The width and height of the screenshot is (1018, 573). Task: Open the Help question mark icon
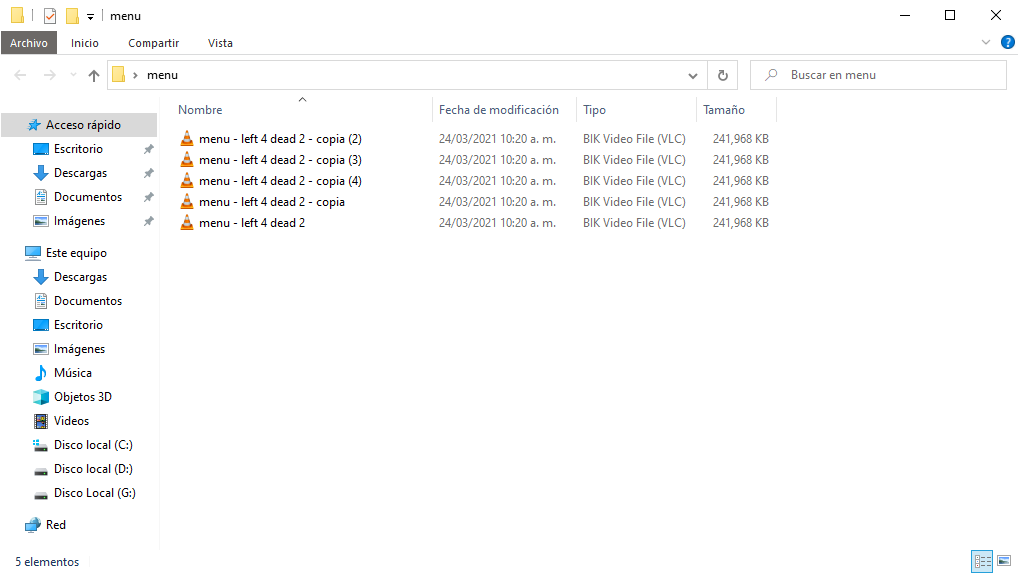pos(1007,42)
